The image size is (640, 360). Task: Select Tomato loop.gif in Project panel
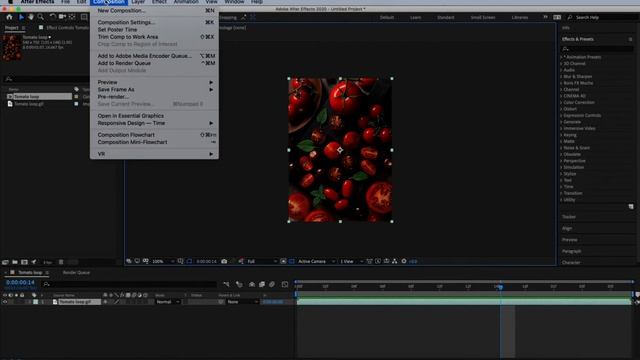tap(29, 104)
